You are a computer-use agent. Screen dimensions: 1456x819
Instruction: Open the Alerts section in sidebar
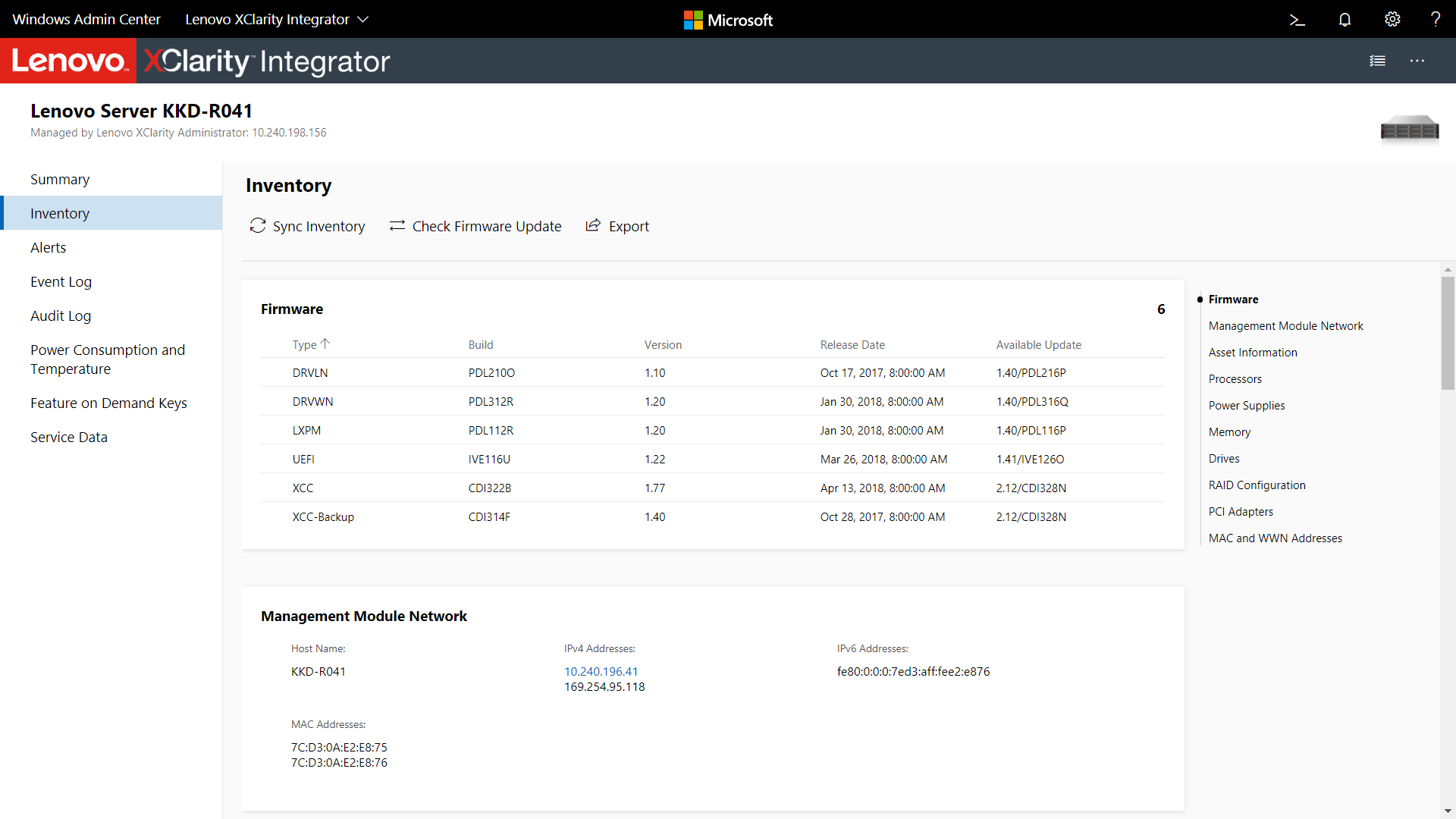click(48, 247)
